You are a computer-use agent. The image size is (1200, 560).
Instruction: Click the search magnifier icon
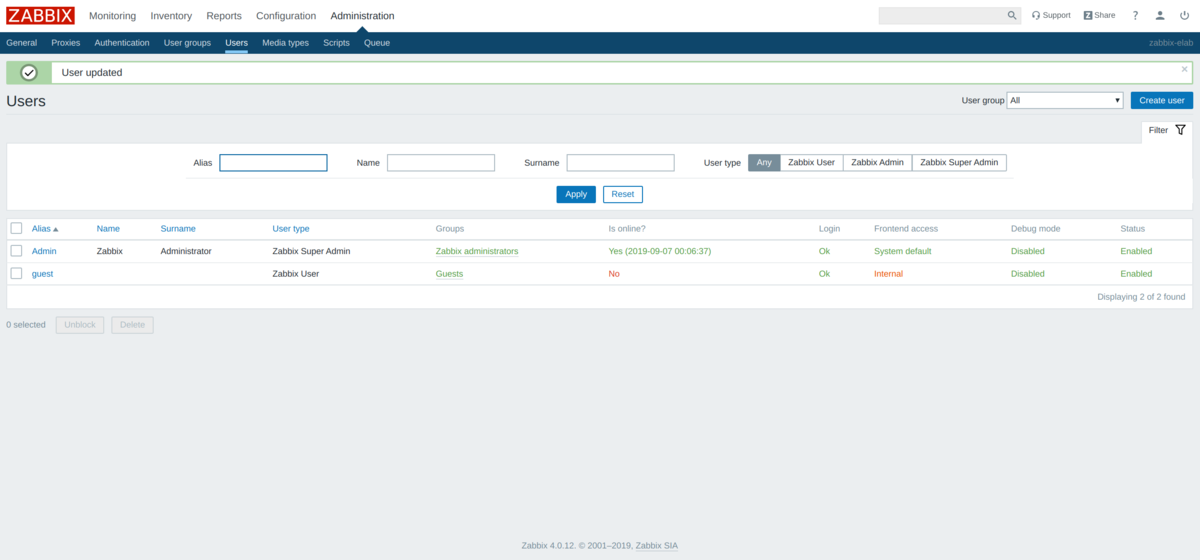pyautogui.click(x=1012, y=16)
